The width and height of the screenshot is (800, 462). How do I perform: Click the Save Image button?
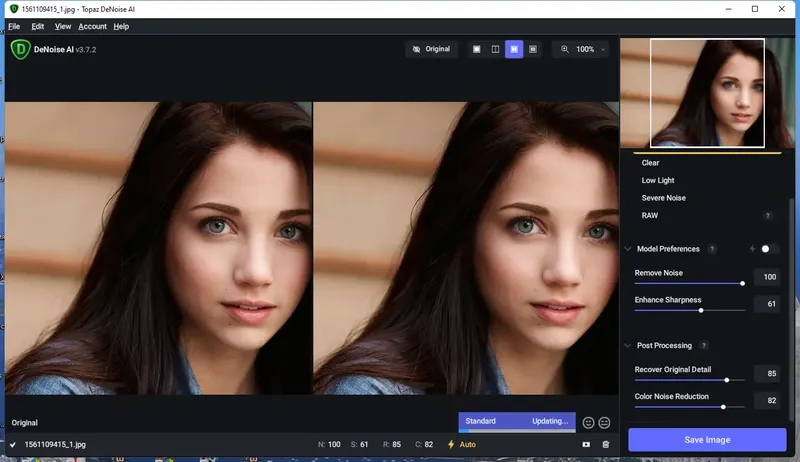click(707, 440)
